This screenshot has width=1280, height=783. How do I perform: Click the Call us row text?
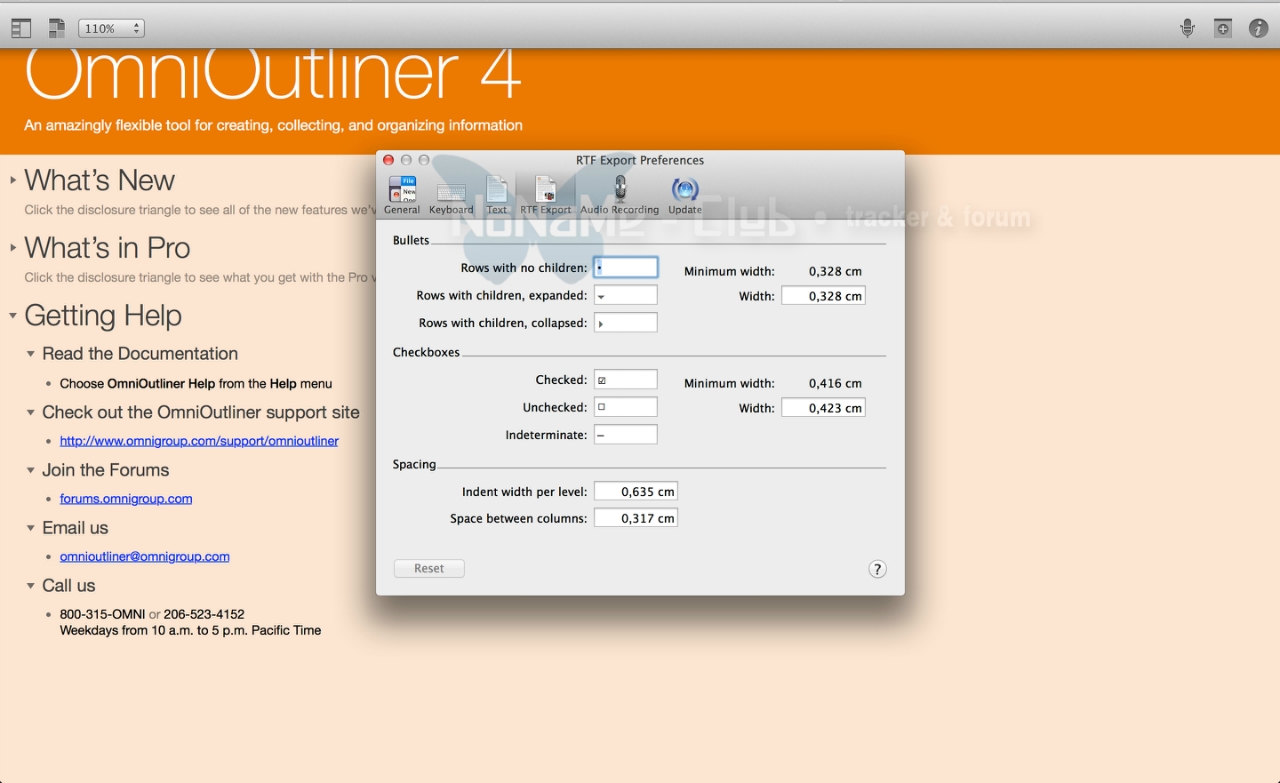69,586
